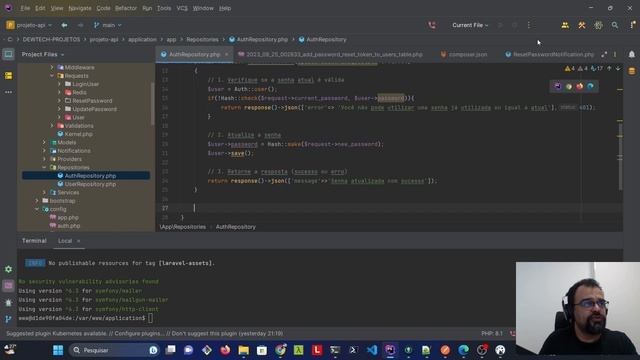The image size is (640, 360).
Task: Expand the Middleware folder
Action: (52, 67)
